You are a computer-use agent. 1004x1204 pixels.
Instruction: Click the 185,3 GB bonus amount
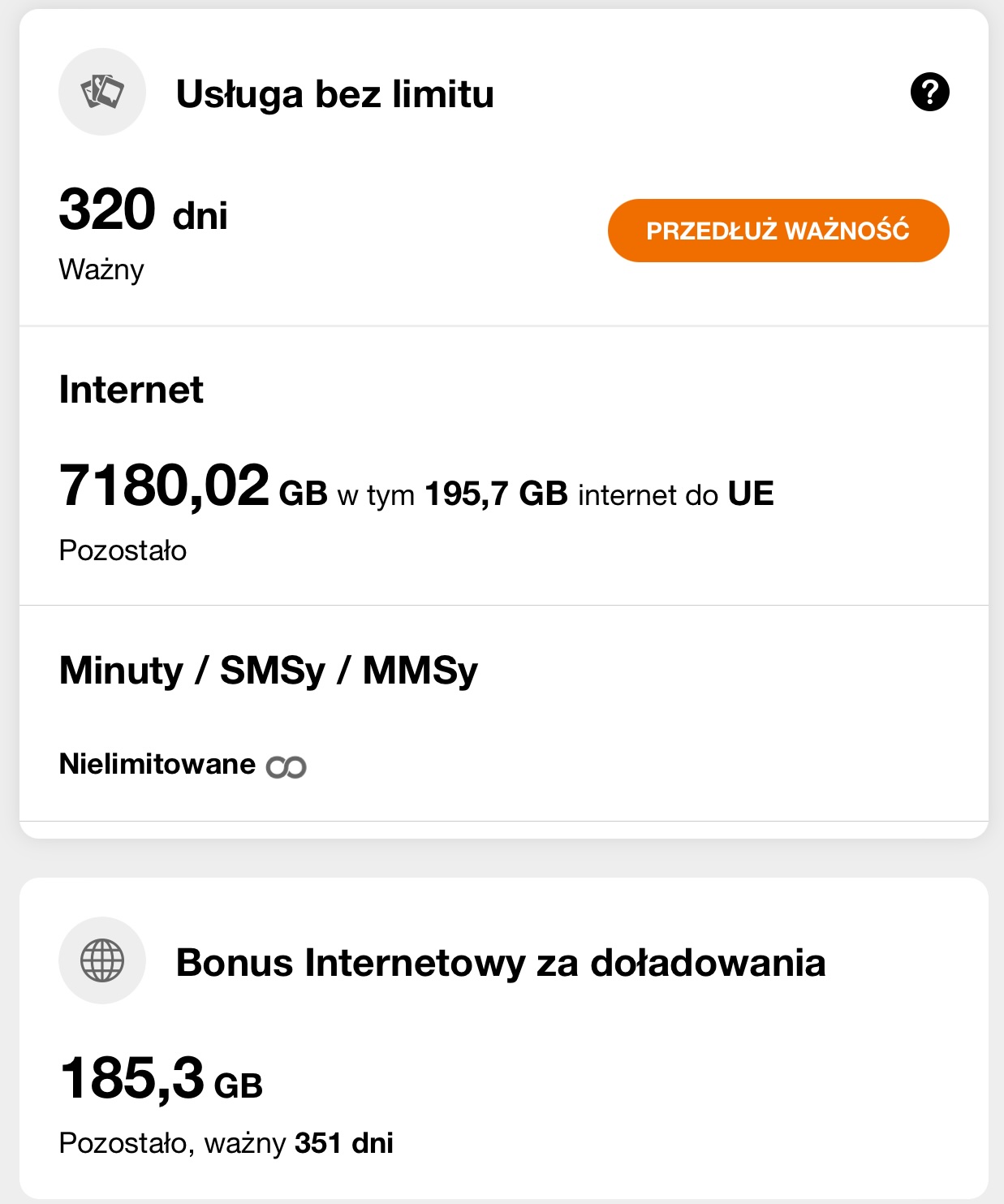[162, 1080]
